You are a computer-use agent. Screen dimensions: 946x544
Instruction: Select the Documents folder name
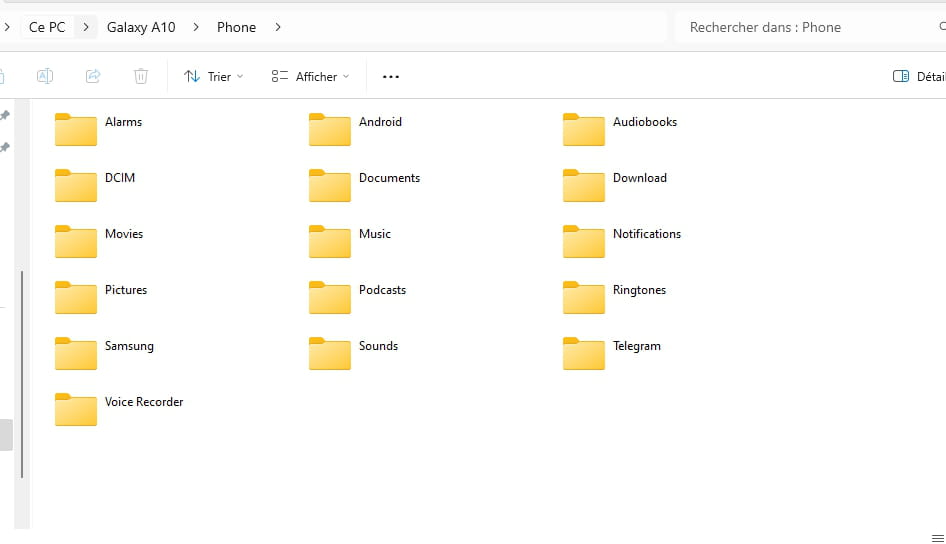389,178
